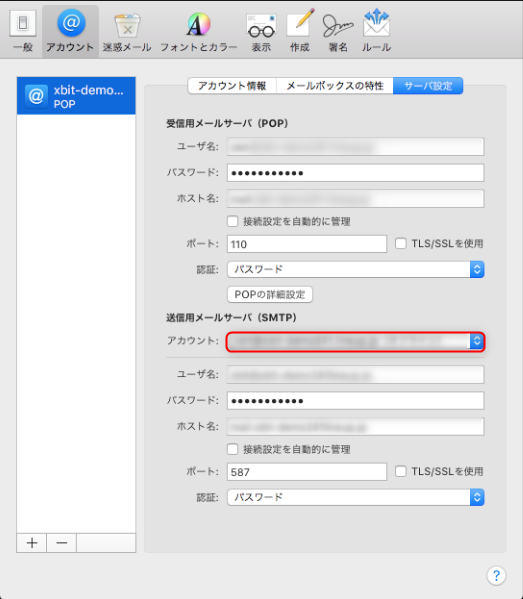Screen dimensions: 523x599
Task: Enable TLS/SSL for POP port 110
Action: (400, 243)
